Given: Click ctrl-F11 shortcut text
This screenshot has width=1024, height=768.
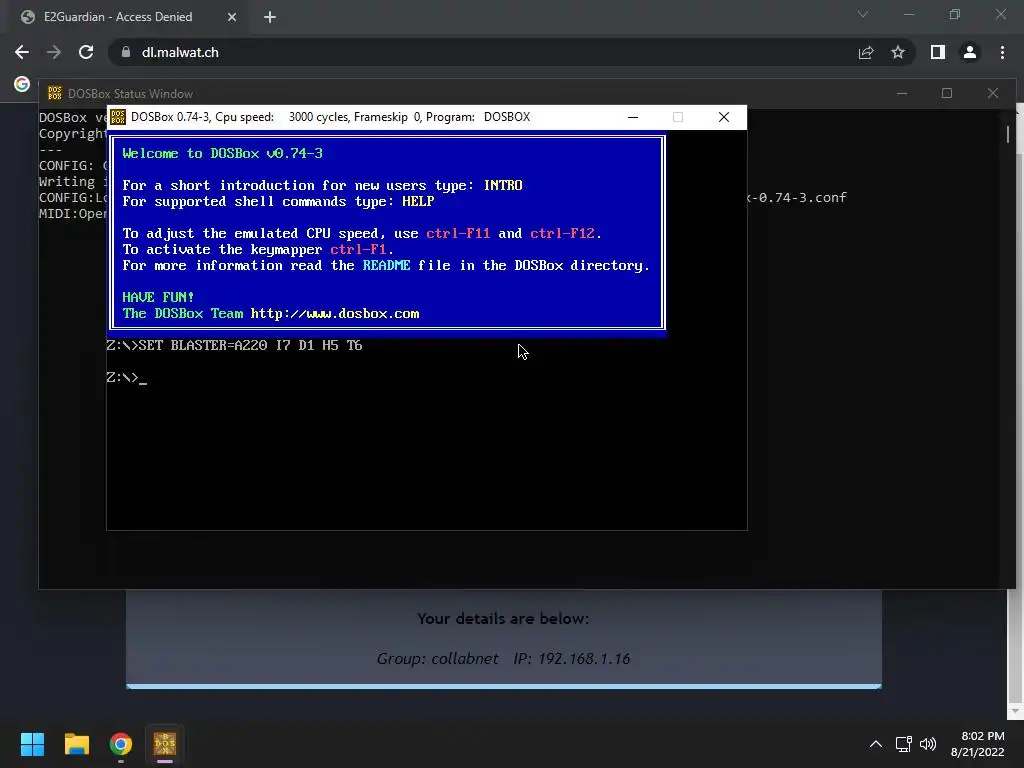Looking at the screenshot, I should tap(458, 233).
